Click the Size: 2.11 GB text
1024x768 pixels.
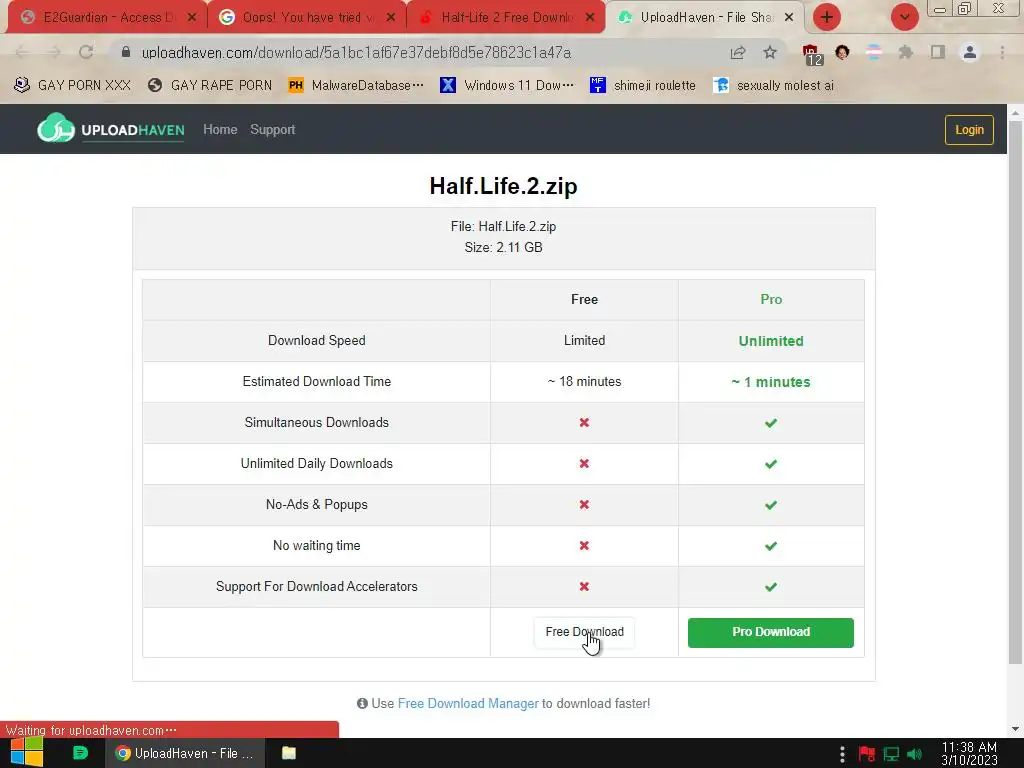pyautogui.click(x=504, y=248)
